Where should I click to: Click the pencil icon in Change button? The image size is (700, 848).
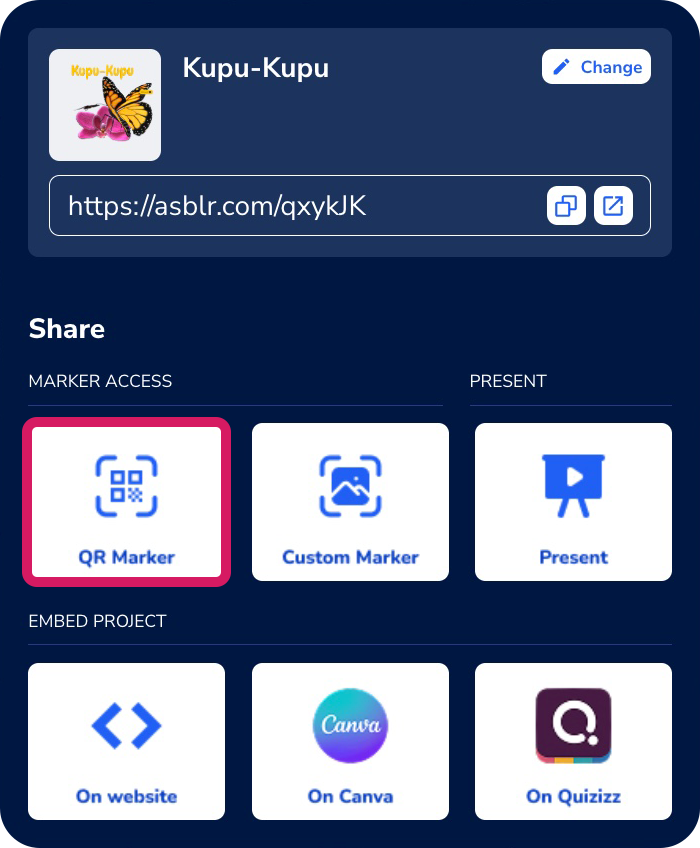pos(561,67)
